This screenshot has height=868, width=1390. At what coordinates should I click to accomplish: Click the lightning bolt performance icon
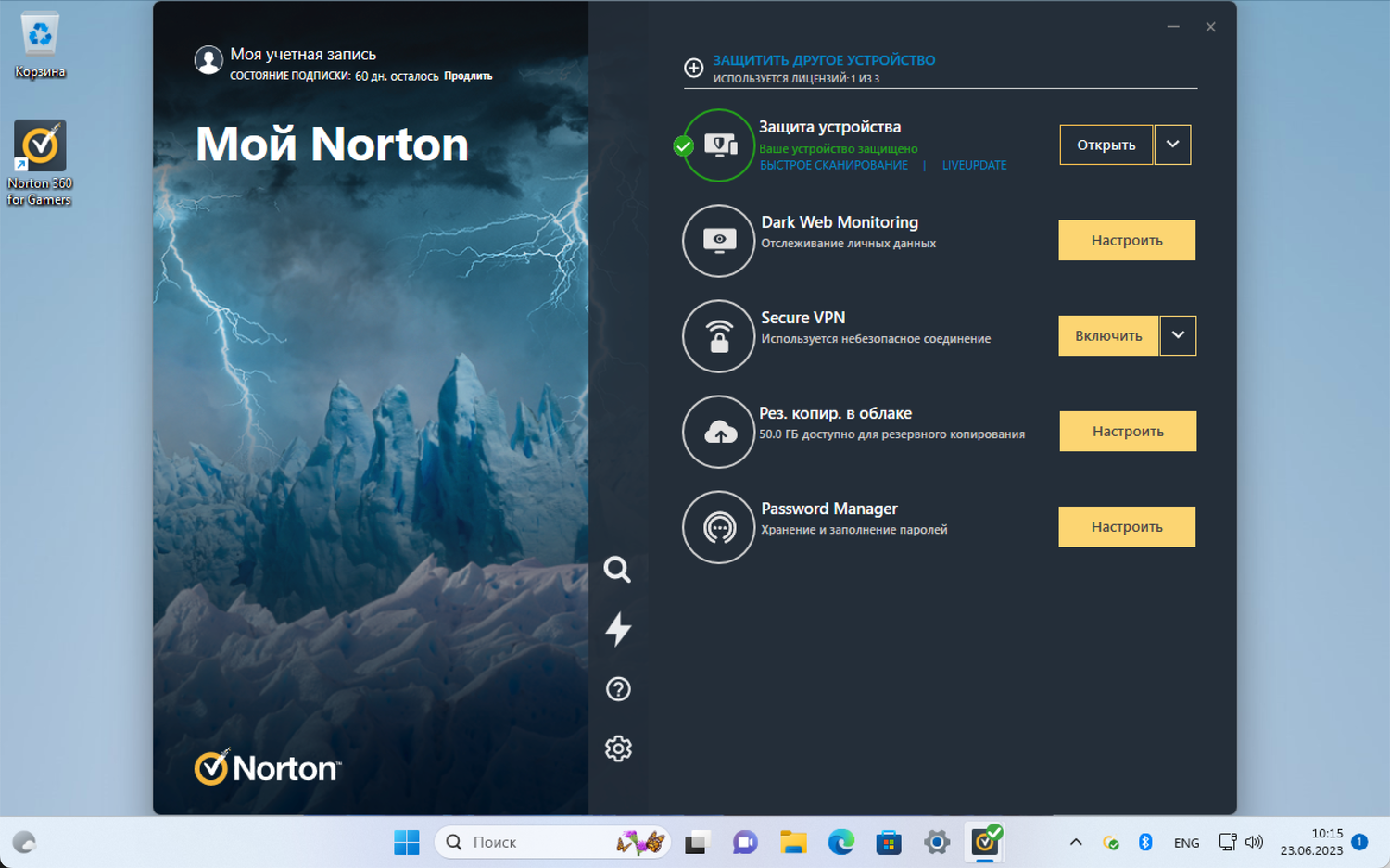(618, 629)
